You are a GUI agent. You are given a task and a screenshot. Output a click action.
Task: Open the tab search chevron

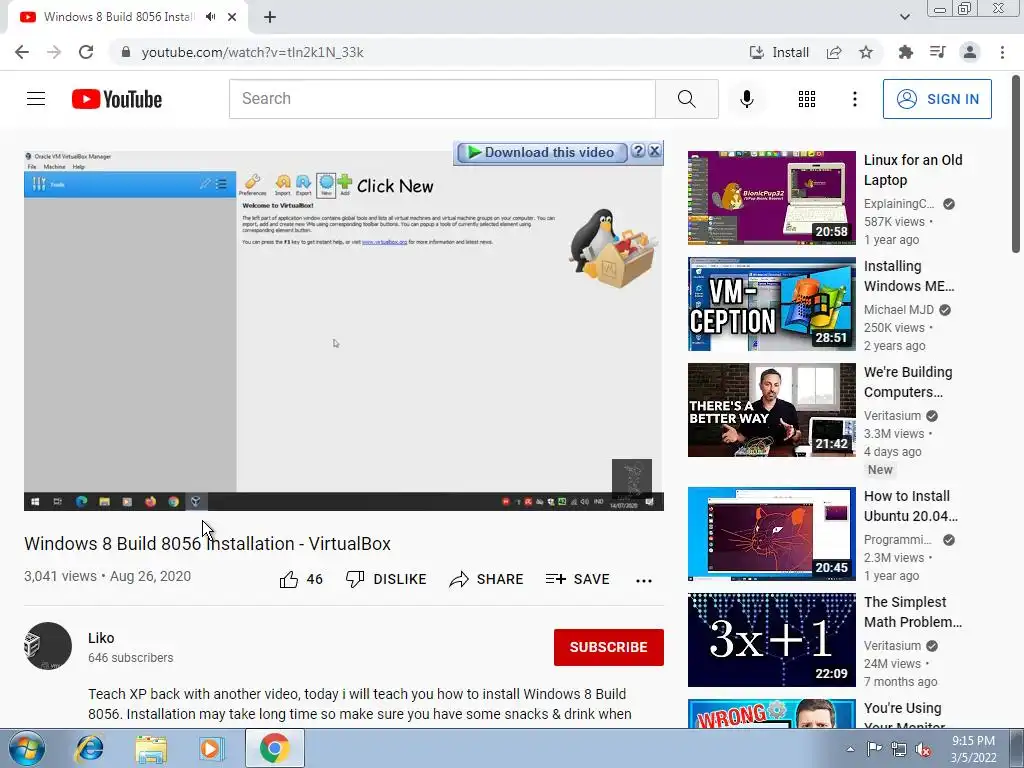tap(904, 17)
